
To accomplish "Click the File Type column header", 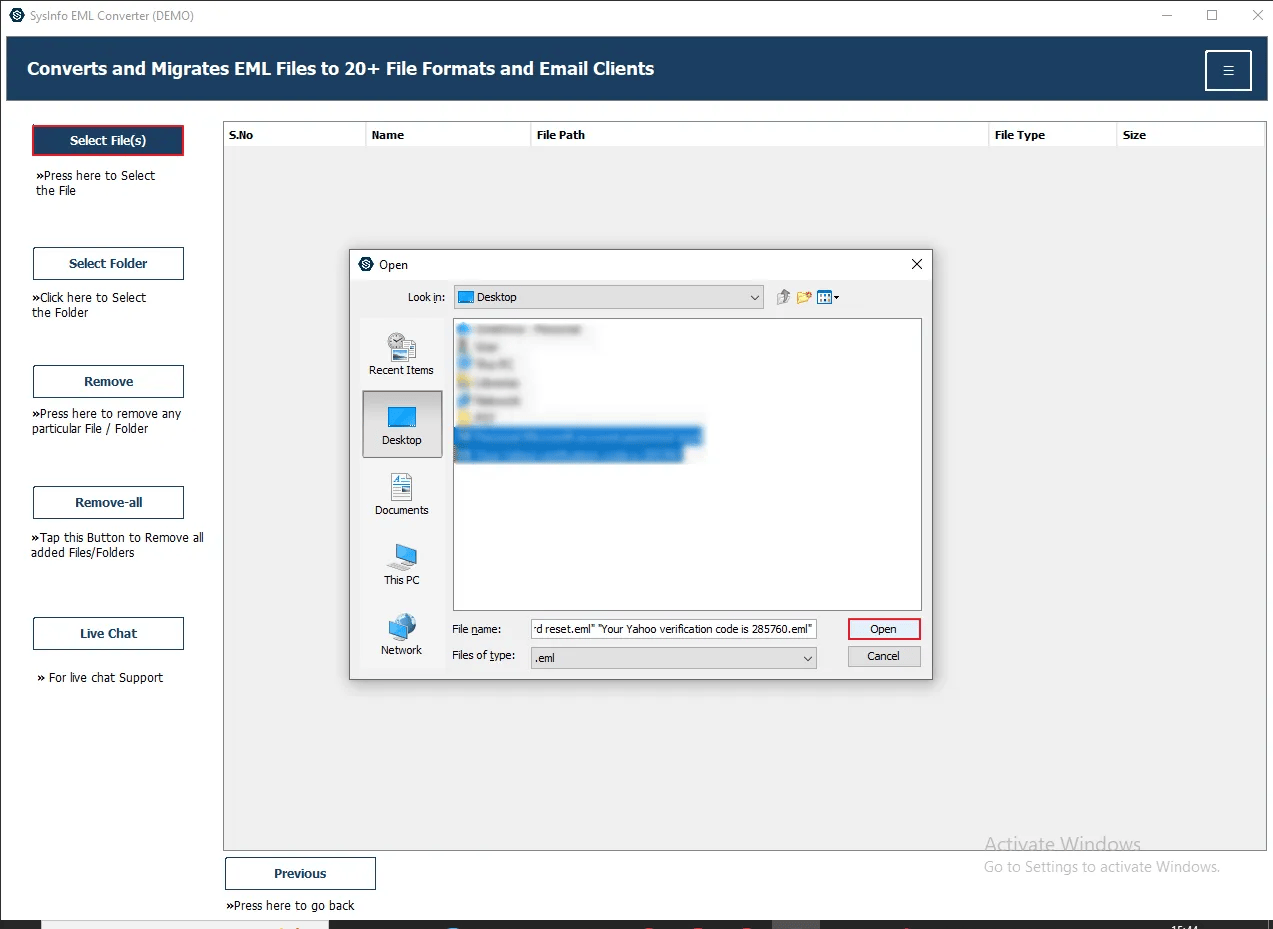I will coord(1052,135).
